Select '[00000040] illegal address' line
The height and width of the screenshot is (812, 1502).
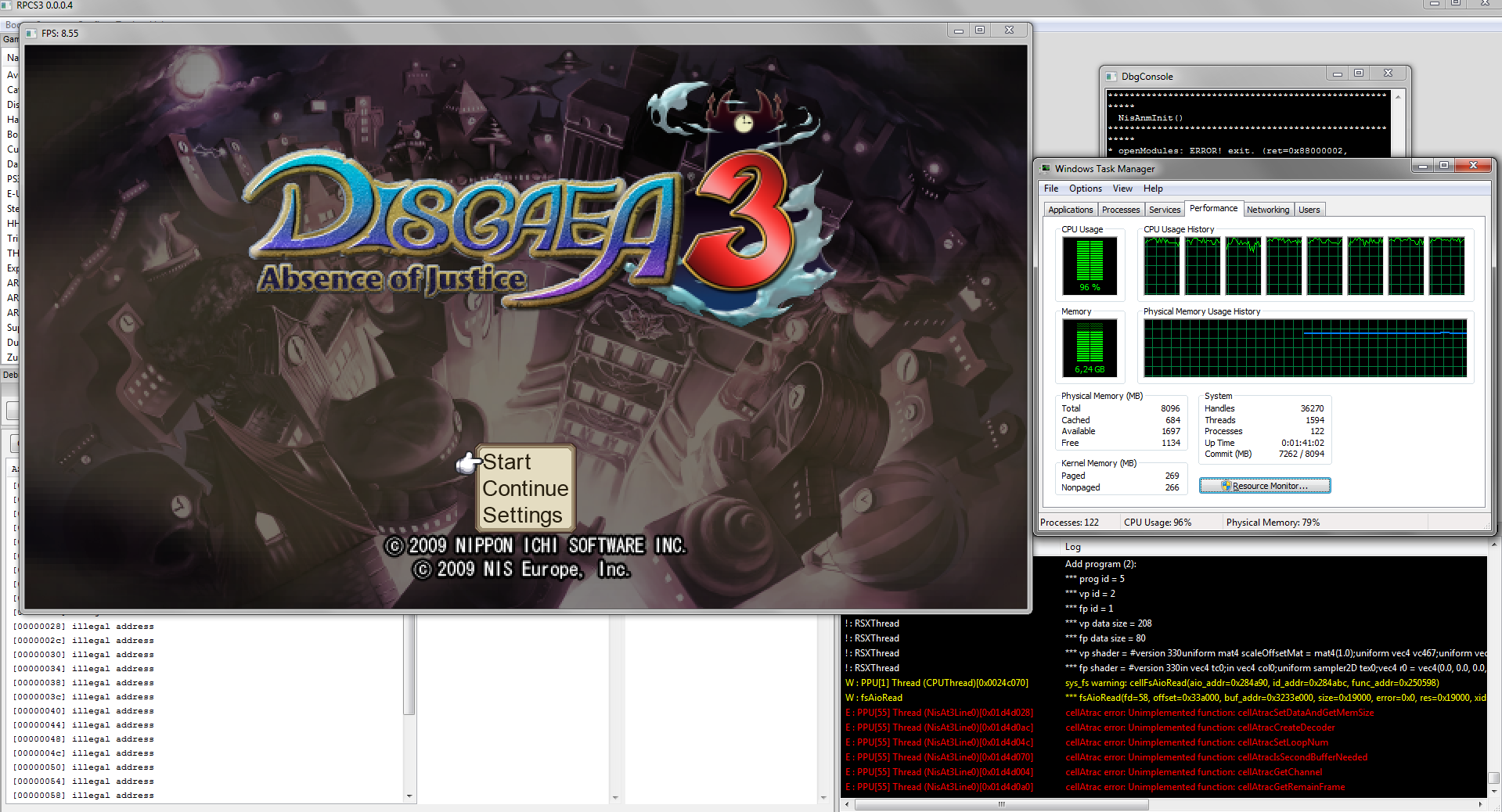coord(83,711)
